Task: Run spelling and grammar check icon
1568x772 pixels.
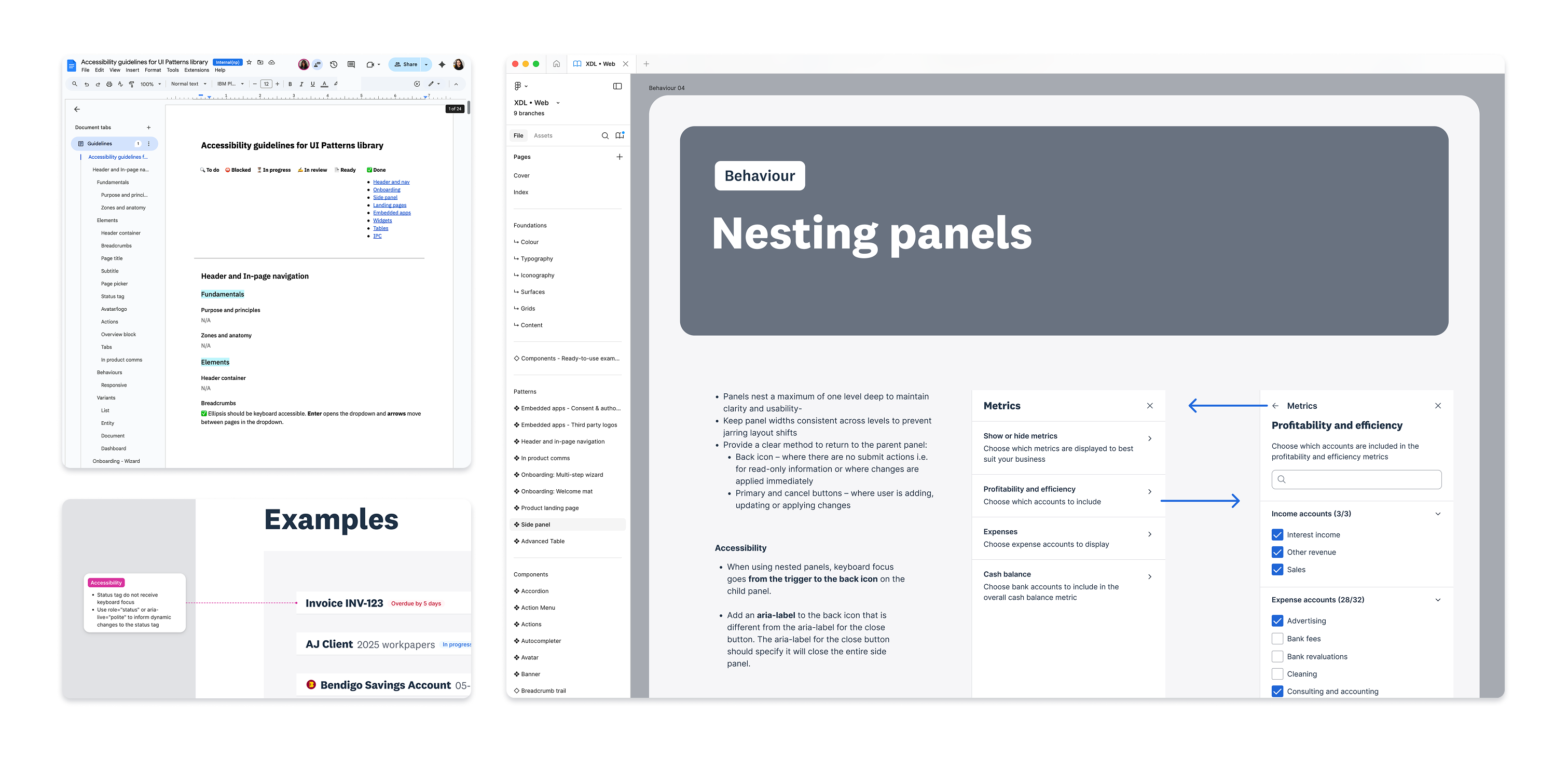Action: 120,84
